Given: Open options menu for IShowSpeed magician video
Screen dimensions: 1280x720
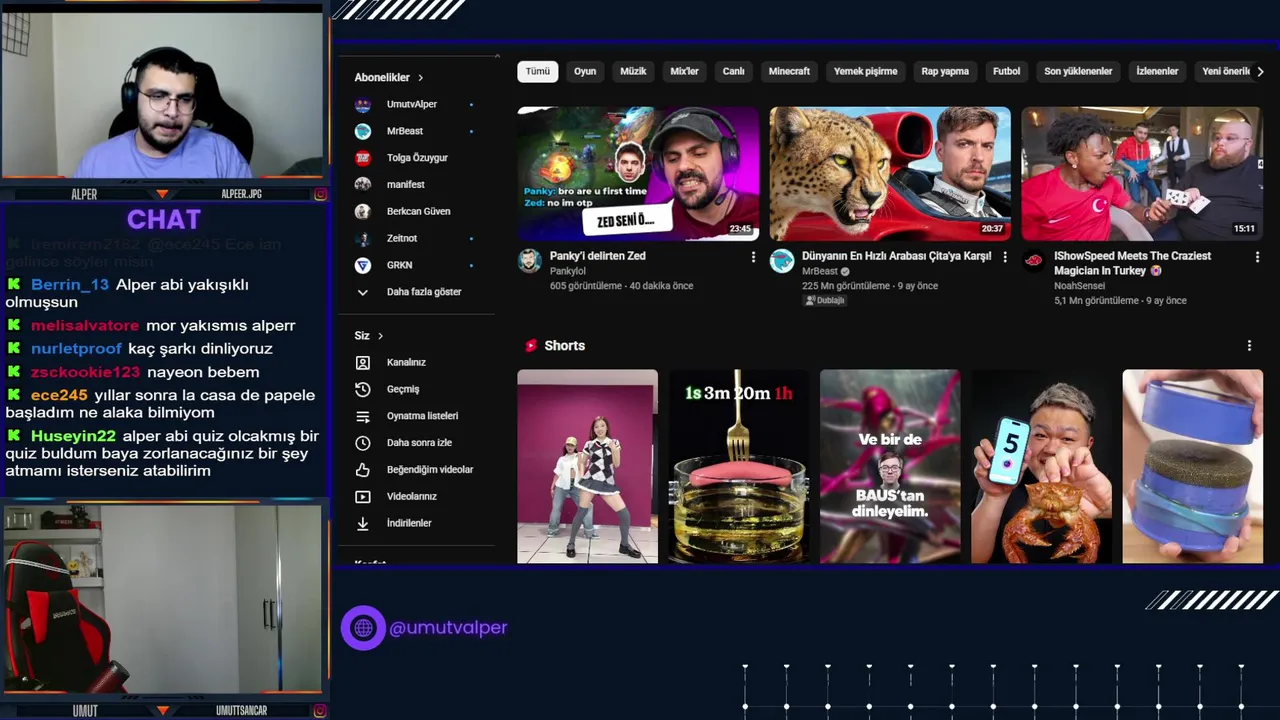Looking at the screenshot, I should point(1257,257).
